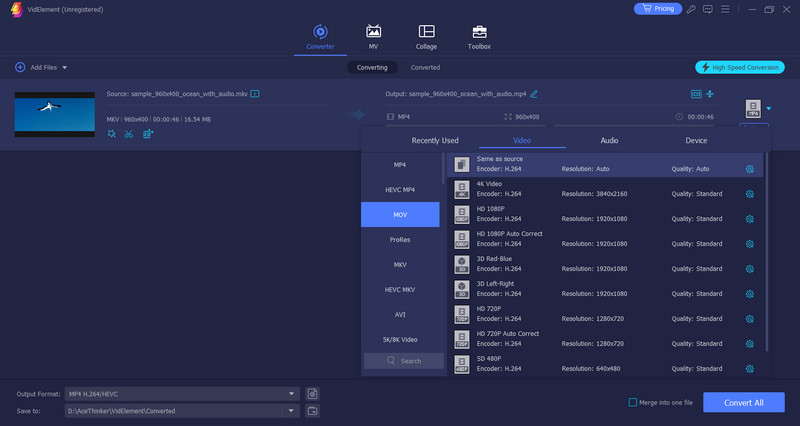
Task: Expand Add Files dropdown arrow
Action: 65,67
